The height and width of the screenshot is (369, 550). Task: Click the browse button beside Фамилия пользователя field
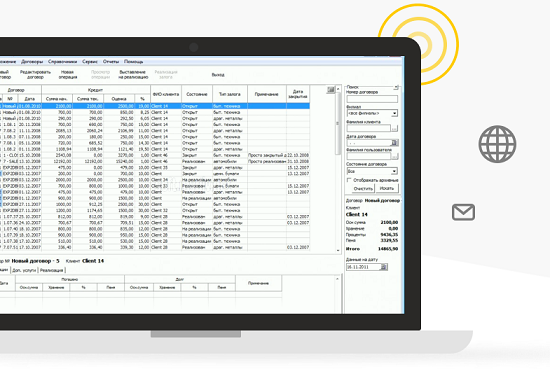pos(395,156)
